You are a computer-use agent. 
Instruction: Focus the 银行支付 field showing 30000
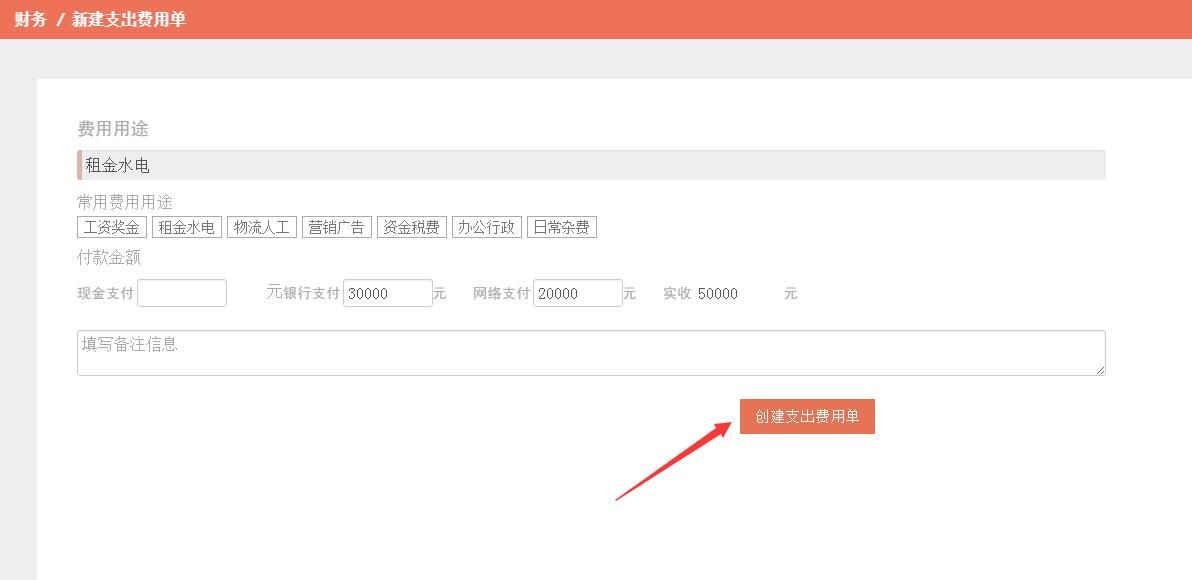point(387,293)
